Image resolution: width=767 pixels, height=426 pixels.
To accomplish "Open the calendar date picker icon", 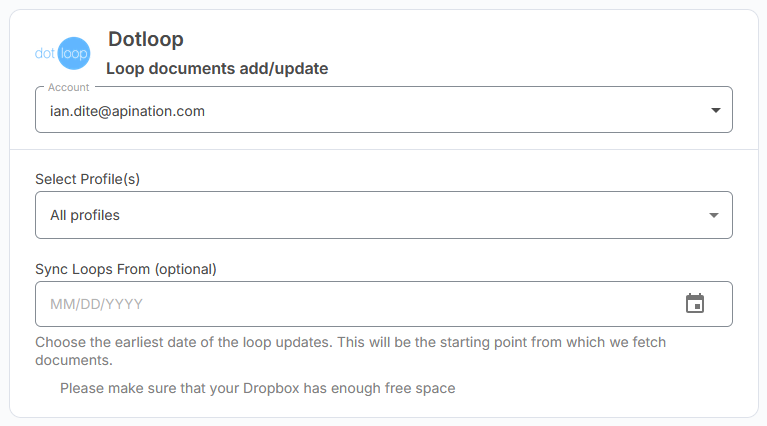I will pos(695,304).
